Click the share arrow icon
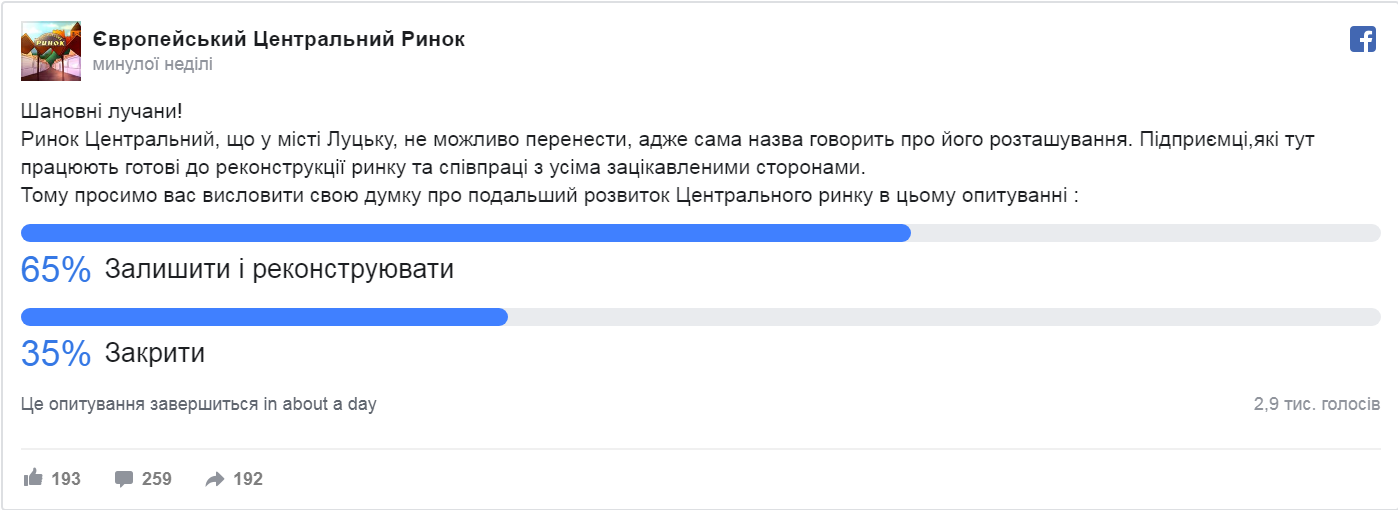This screenshot has height=510, width=1398. 215,479
